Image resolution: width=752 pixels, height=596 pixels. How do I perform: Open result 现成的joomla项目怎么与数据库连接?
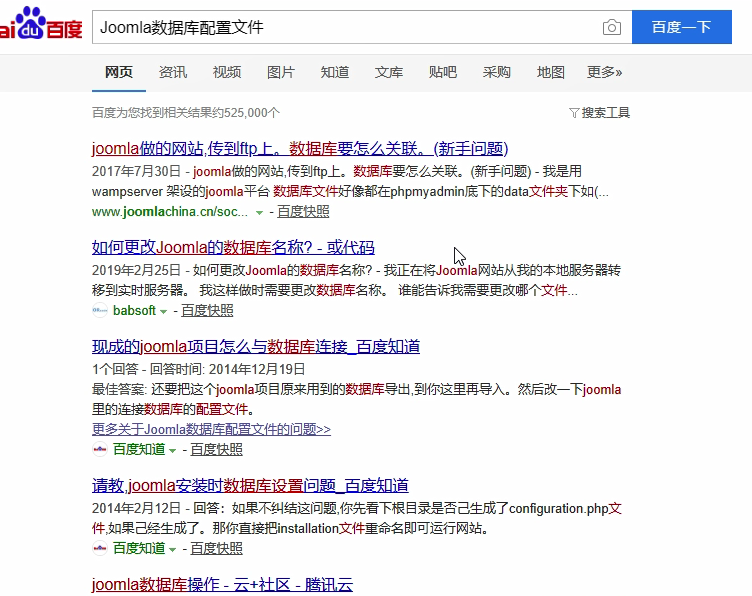[x=256, y=346]
